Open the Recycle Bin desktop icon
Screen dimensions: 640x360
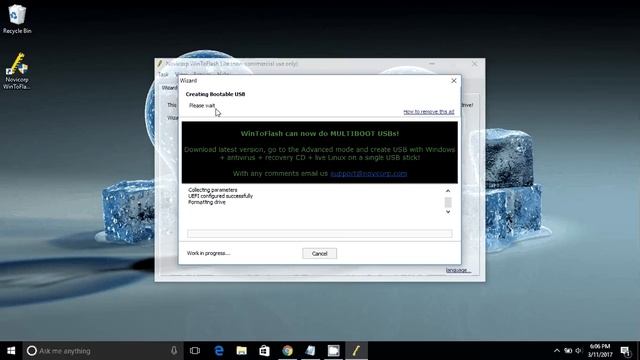tap(17, 19)
